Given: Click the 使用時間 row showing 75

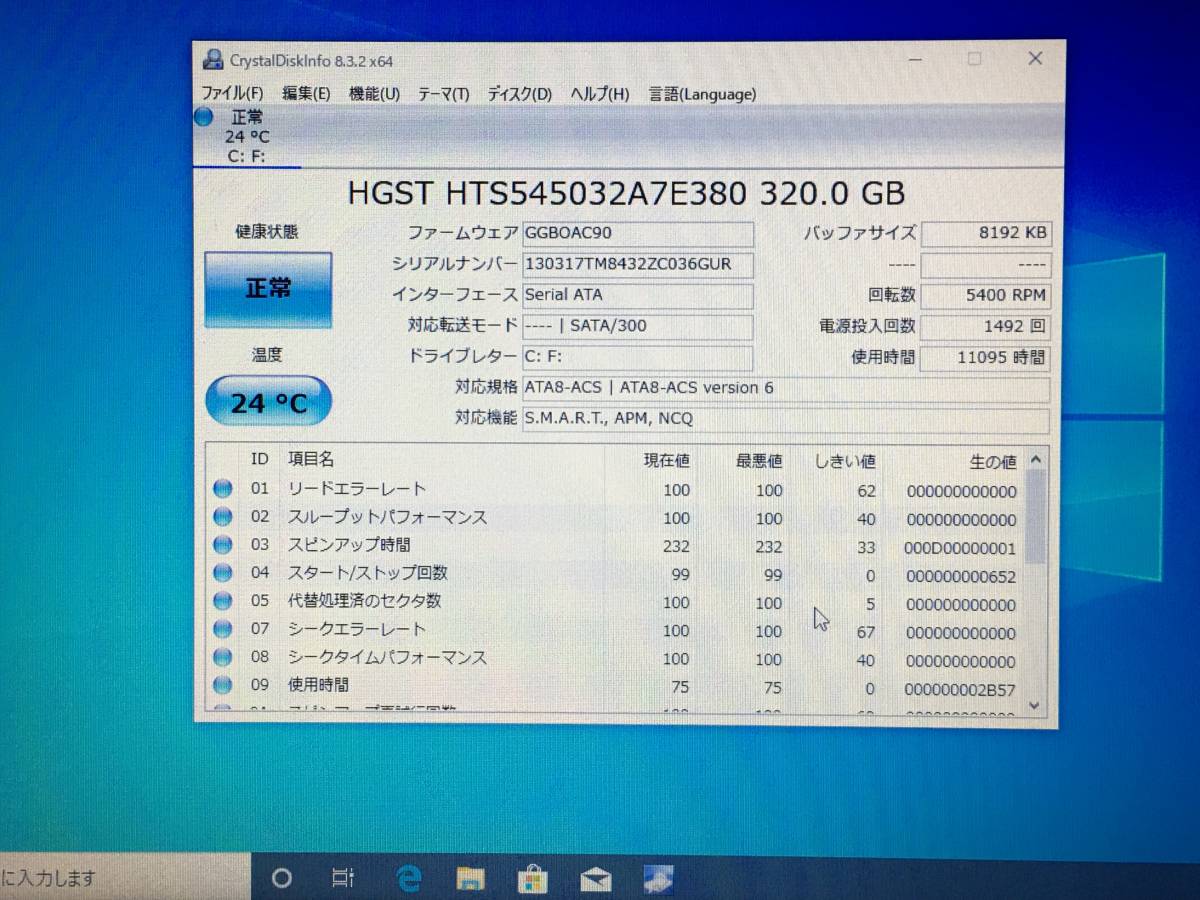Looking at the screenshot, I should (x=500, y=686).
